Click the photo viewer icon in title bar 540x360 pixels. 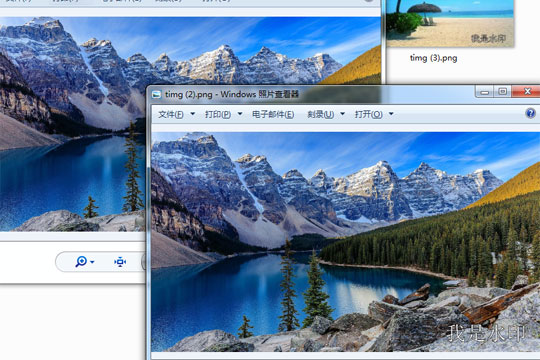(x=157, y=94)
